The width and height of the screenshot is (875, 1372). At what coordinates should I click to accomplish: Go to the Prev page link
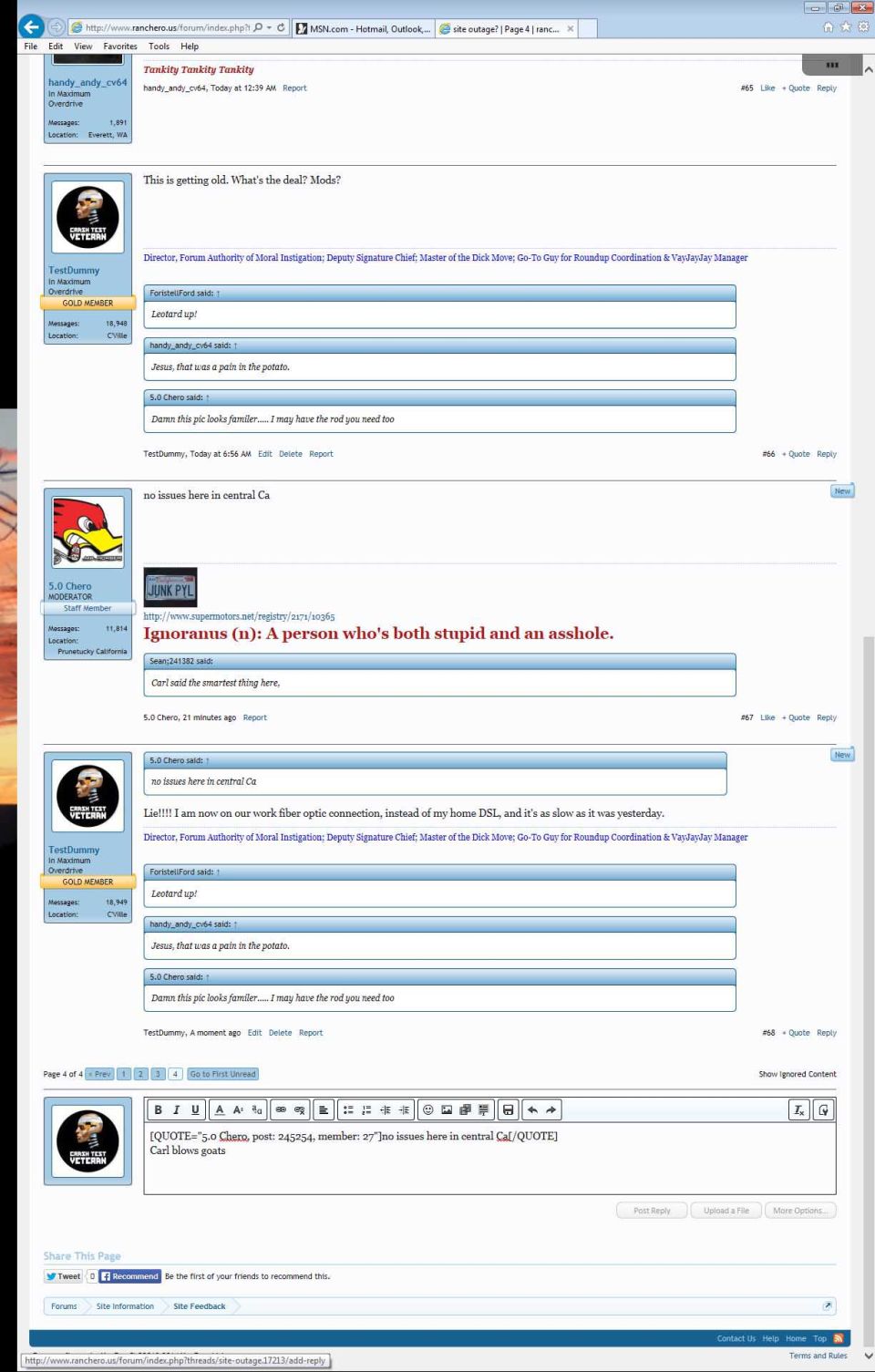coord(99,1074)
